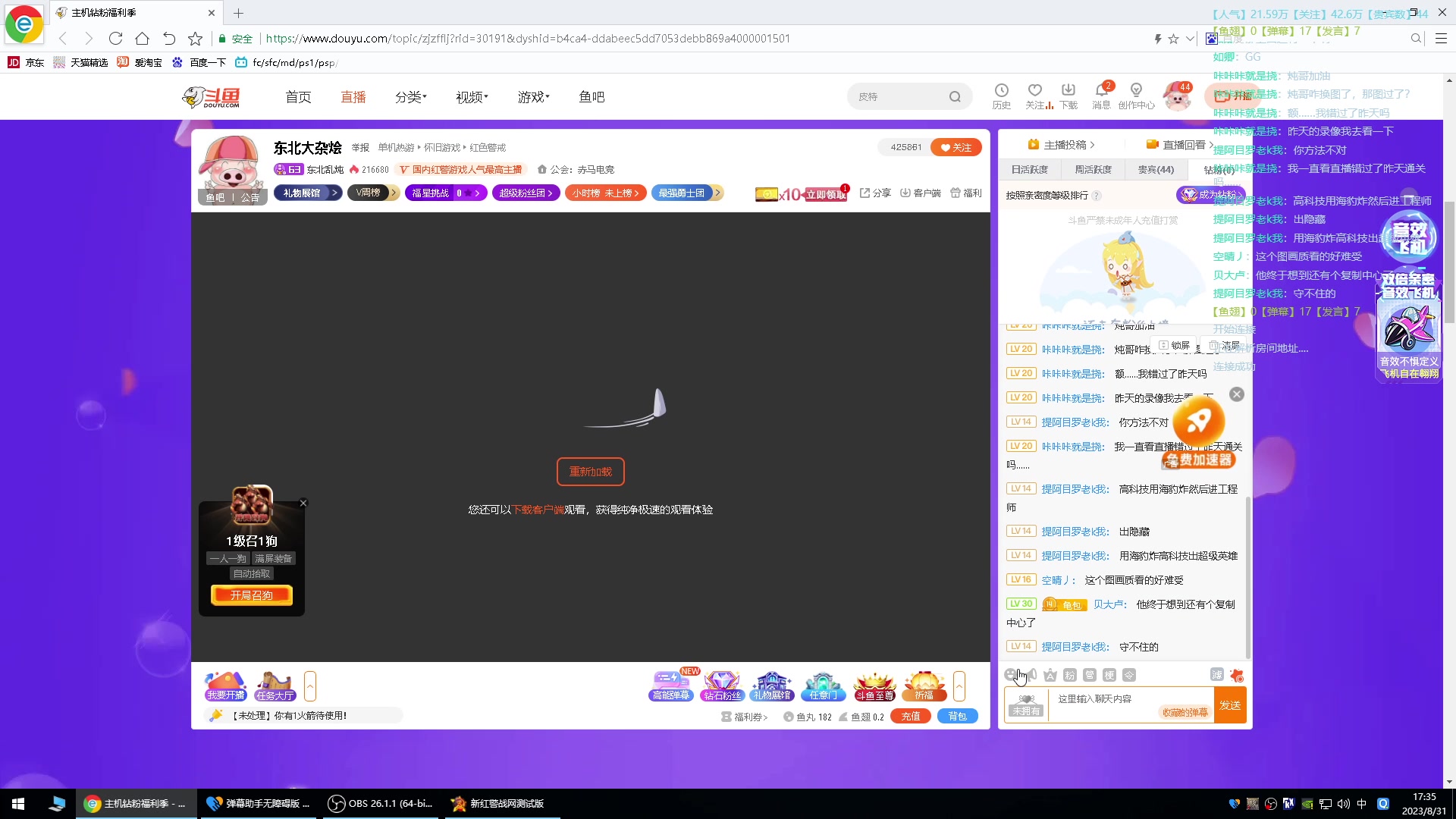The height and width of the screenshot is (819, 1456).
Task: Click the 关注 follow button
Action: coord(955,147)
